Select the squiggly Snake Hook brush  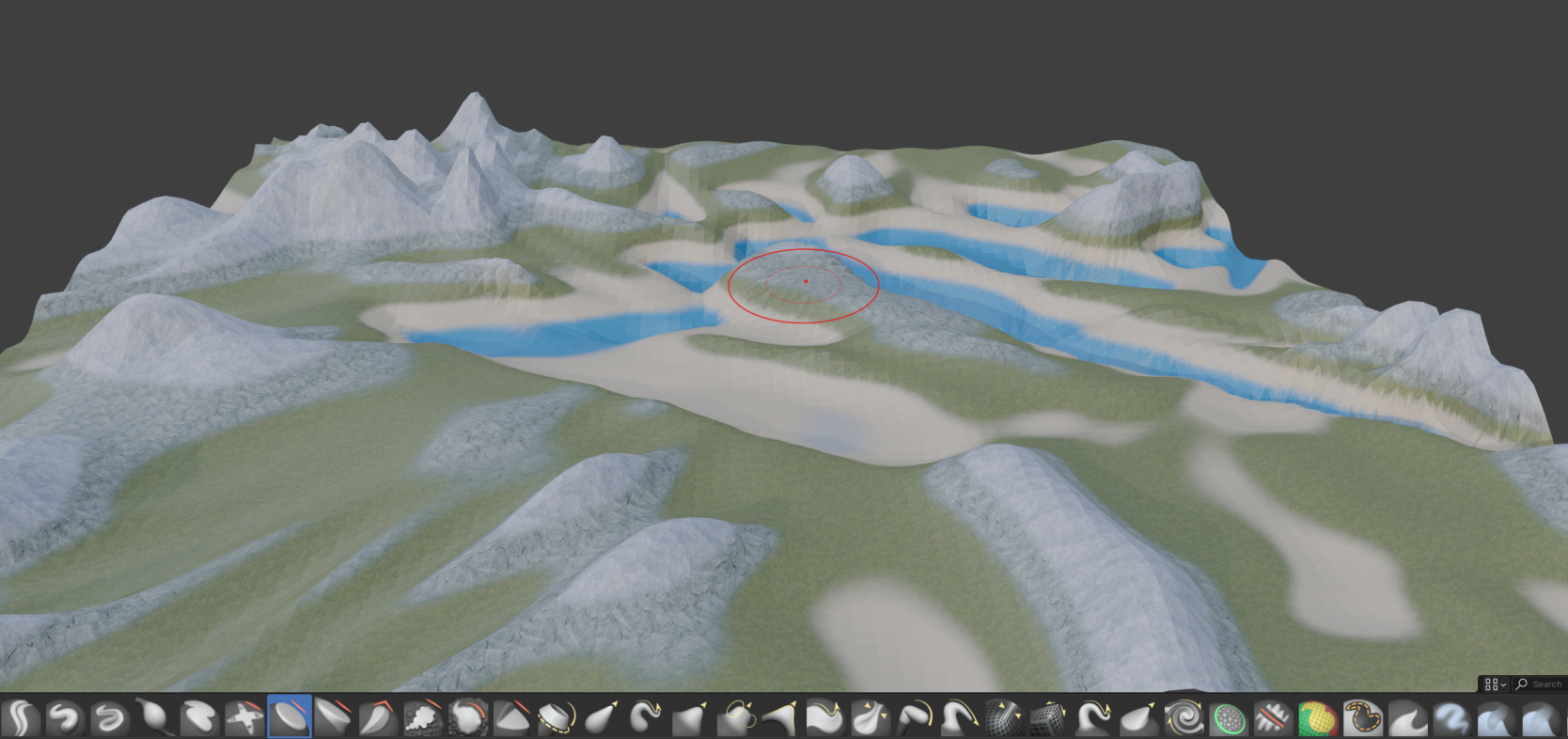[x=646, y=717]
